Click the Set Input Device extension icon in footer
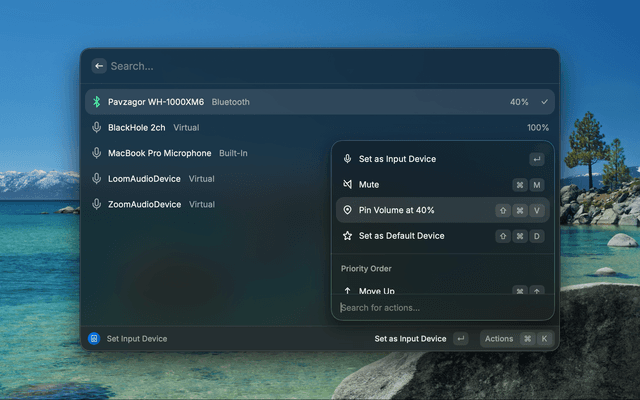The image size is (640, 400). (x=94, y=339)
